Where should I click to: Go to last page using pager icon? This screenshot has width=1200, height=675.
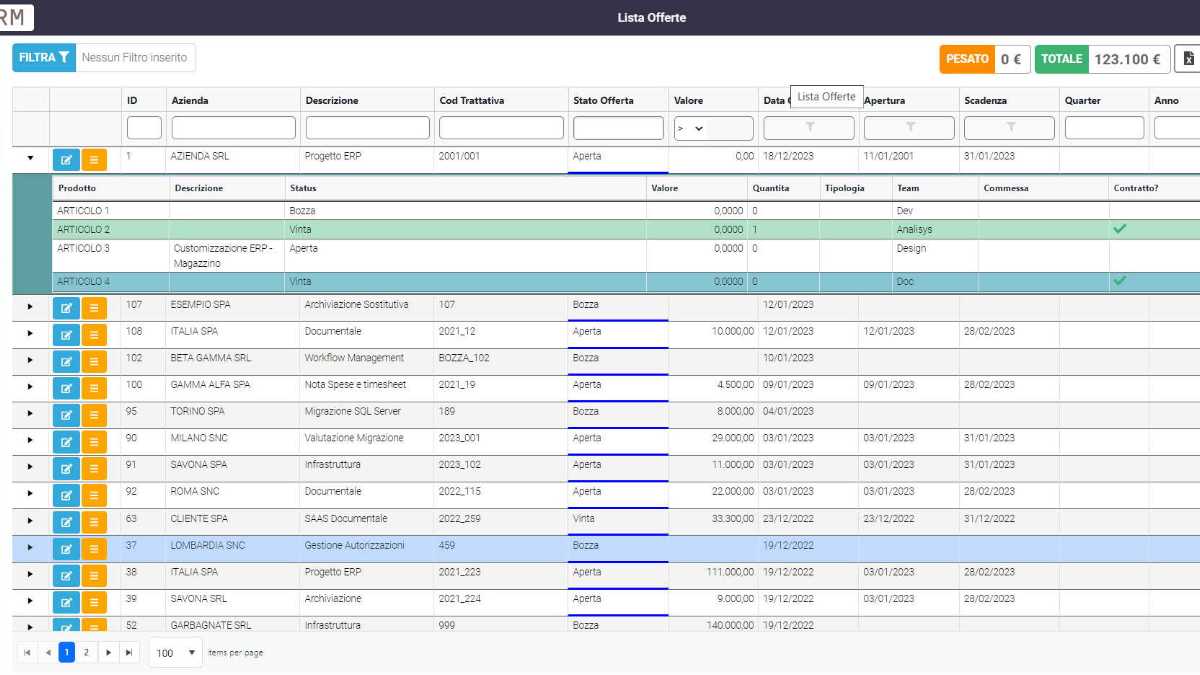[x=128, y=653]
